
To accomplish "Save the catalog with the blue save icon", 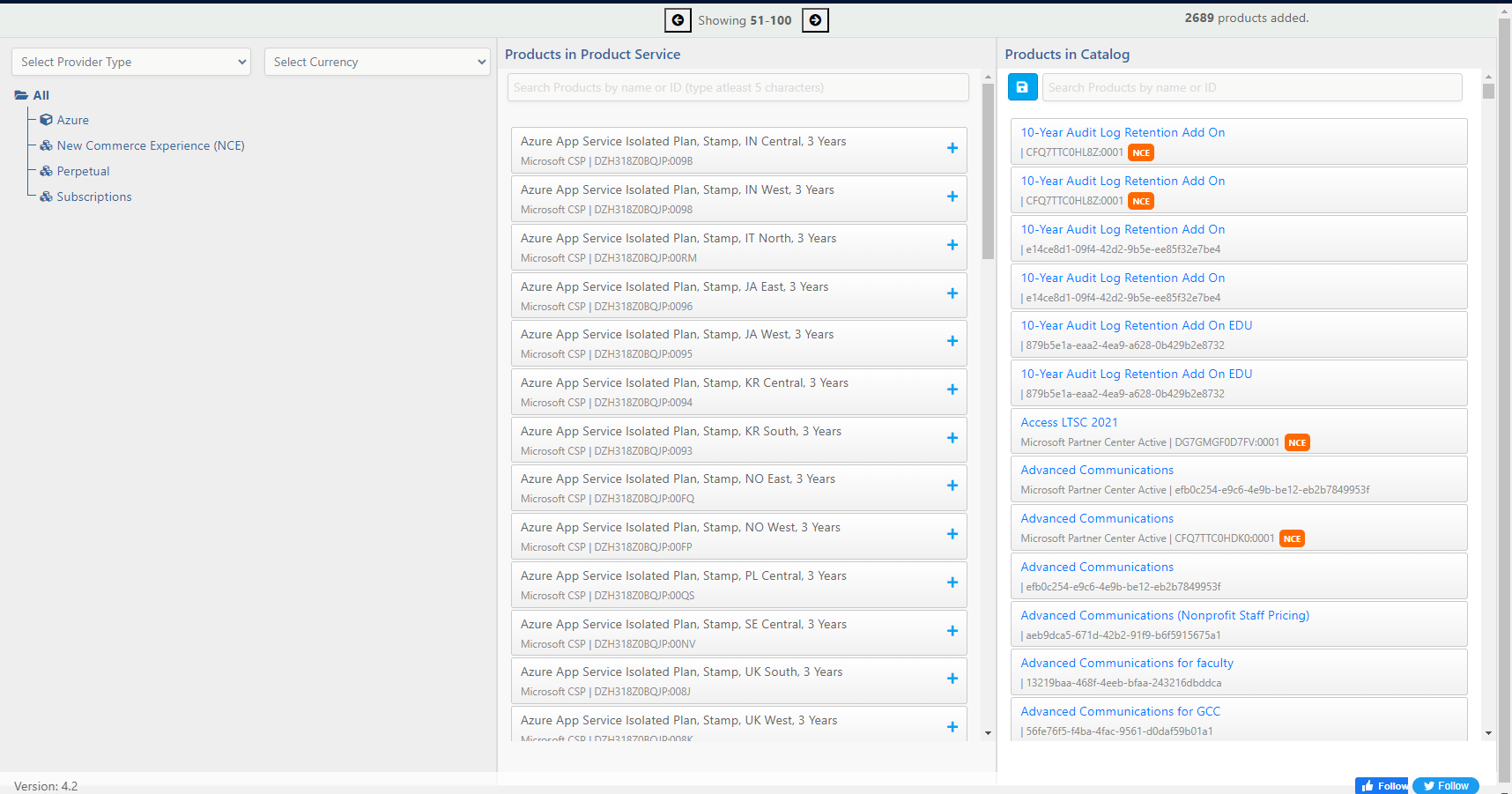I will pos(1022,87).
